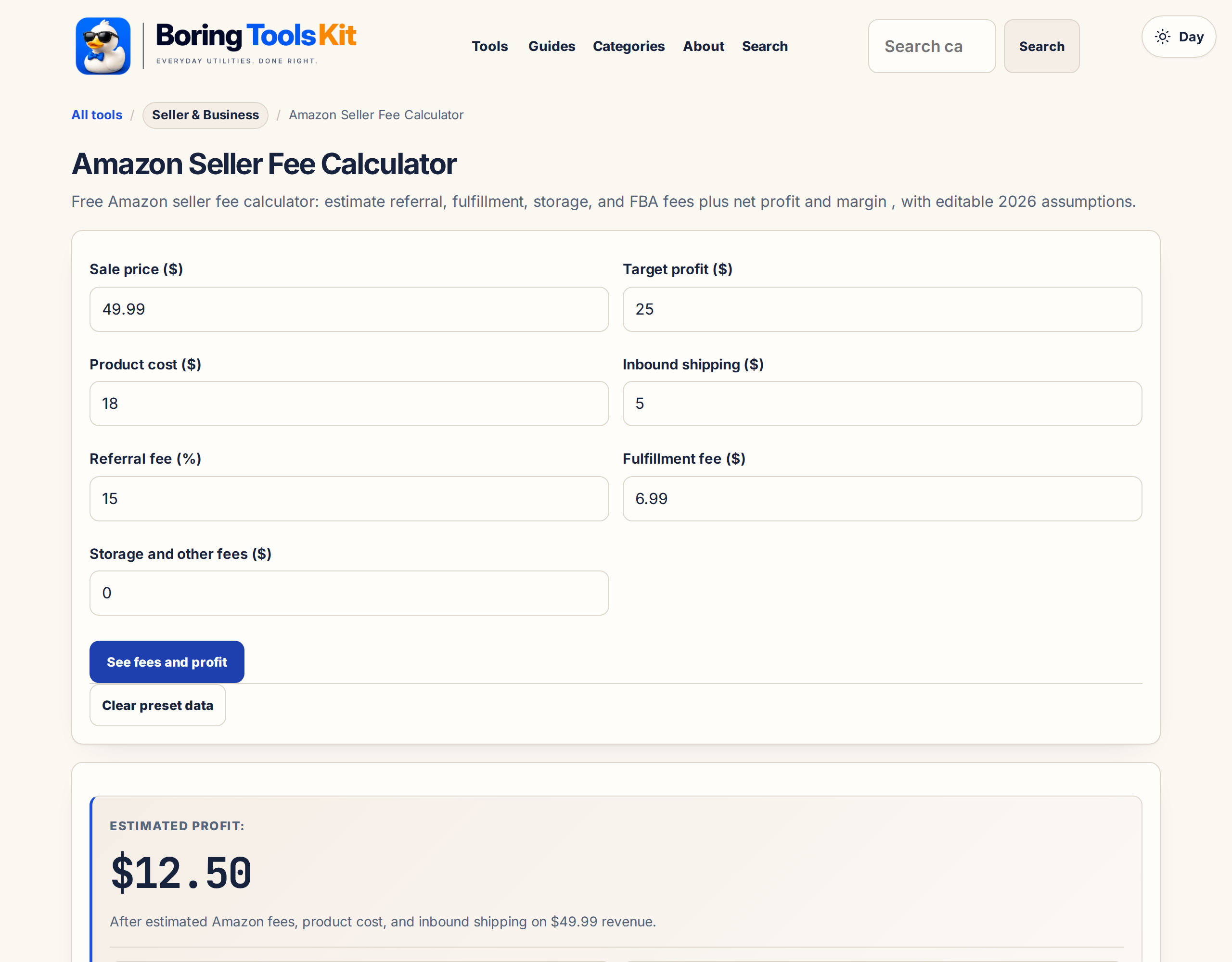1232x962 pixels.
Task: Click the 'Referral fee (%)' label
Action: [x=145, y=458]
